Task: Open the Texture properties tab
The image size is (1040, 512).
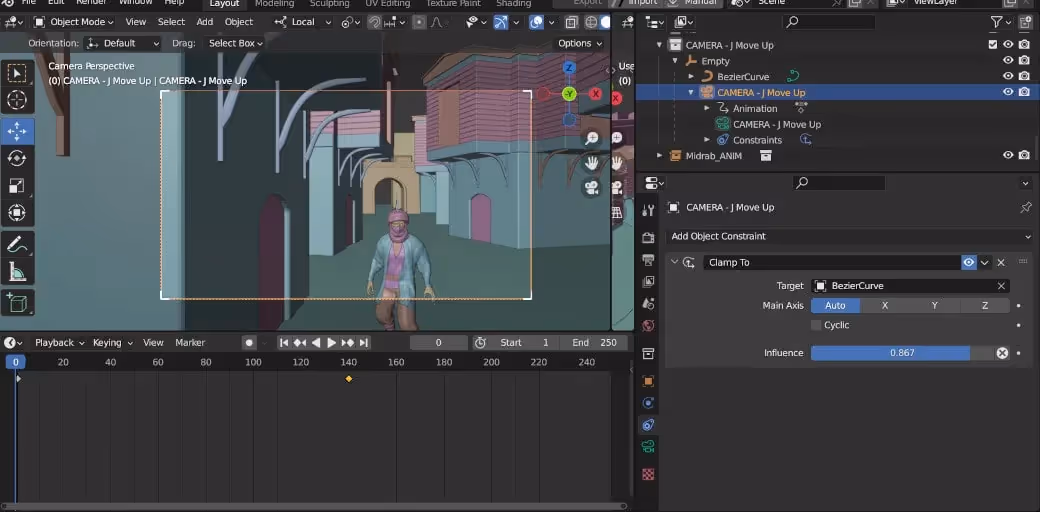Action: click(648, 474)
